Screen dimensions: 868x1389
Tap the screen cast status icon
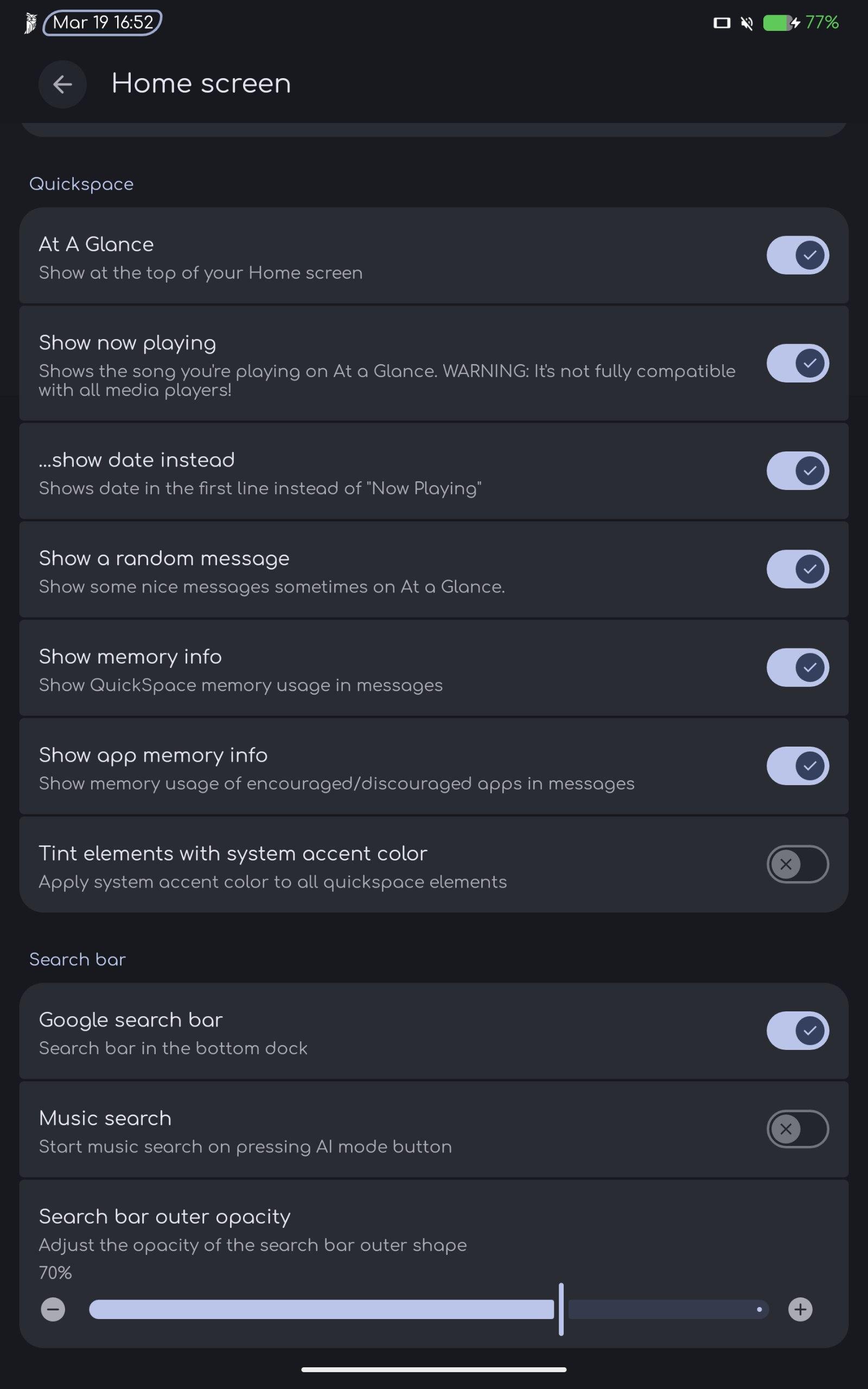721,23
